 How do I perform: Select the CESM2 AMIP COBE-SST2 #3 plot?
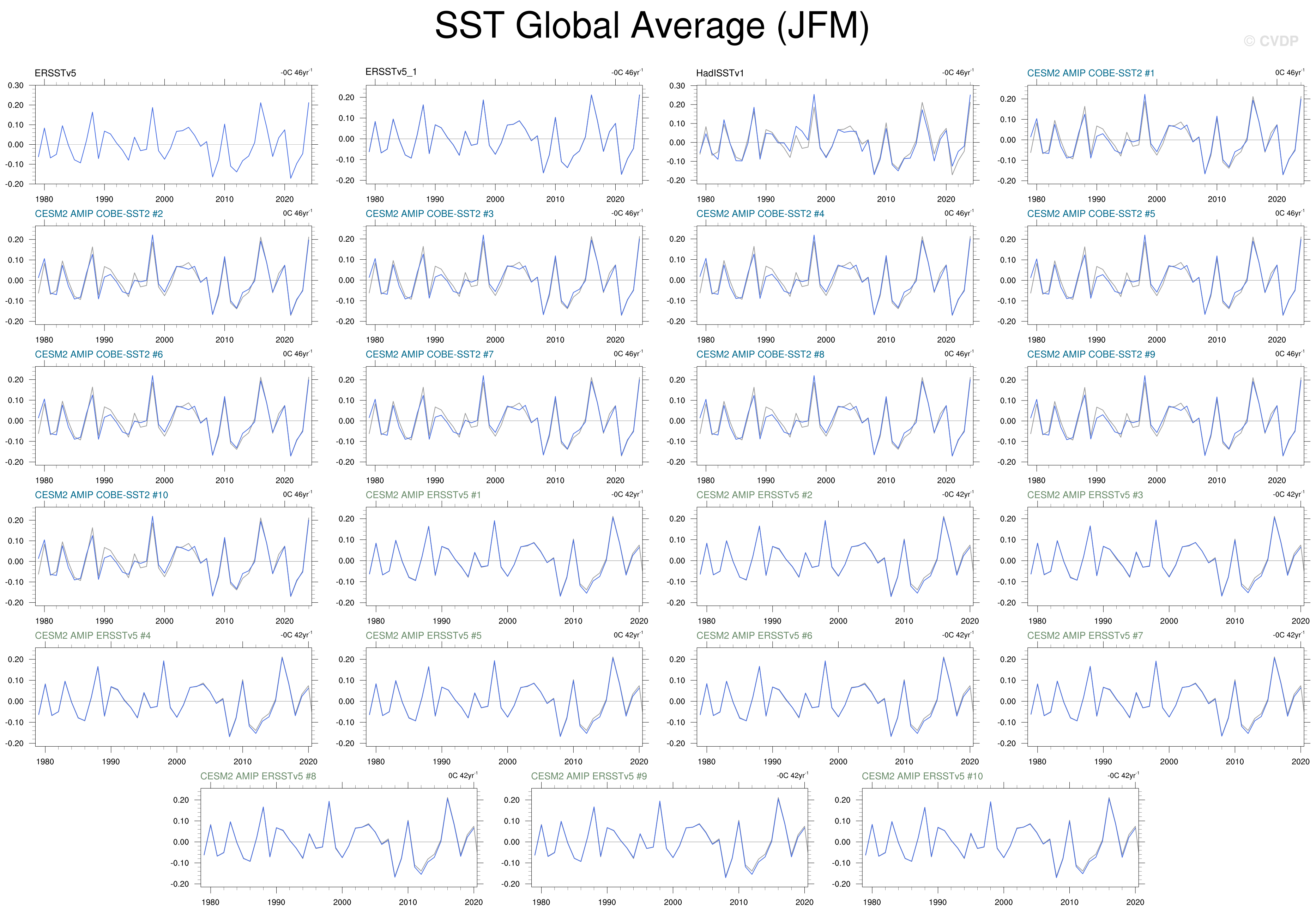(504, 275)
